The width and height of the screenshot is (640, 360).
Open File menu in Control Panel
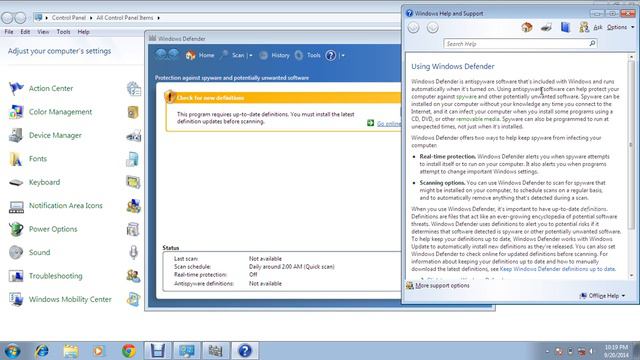(x=9, y=32)
